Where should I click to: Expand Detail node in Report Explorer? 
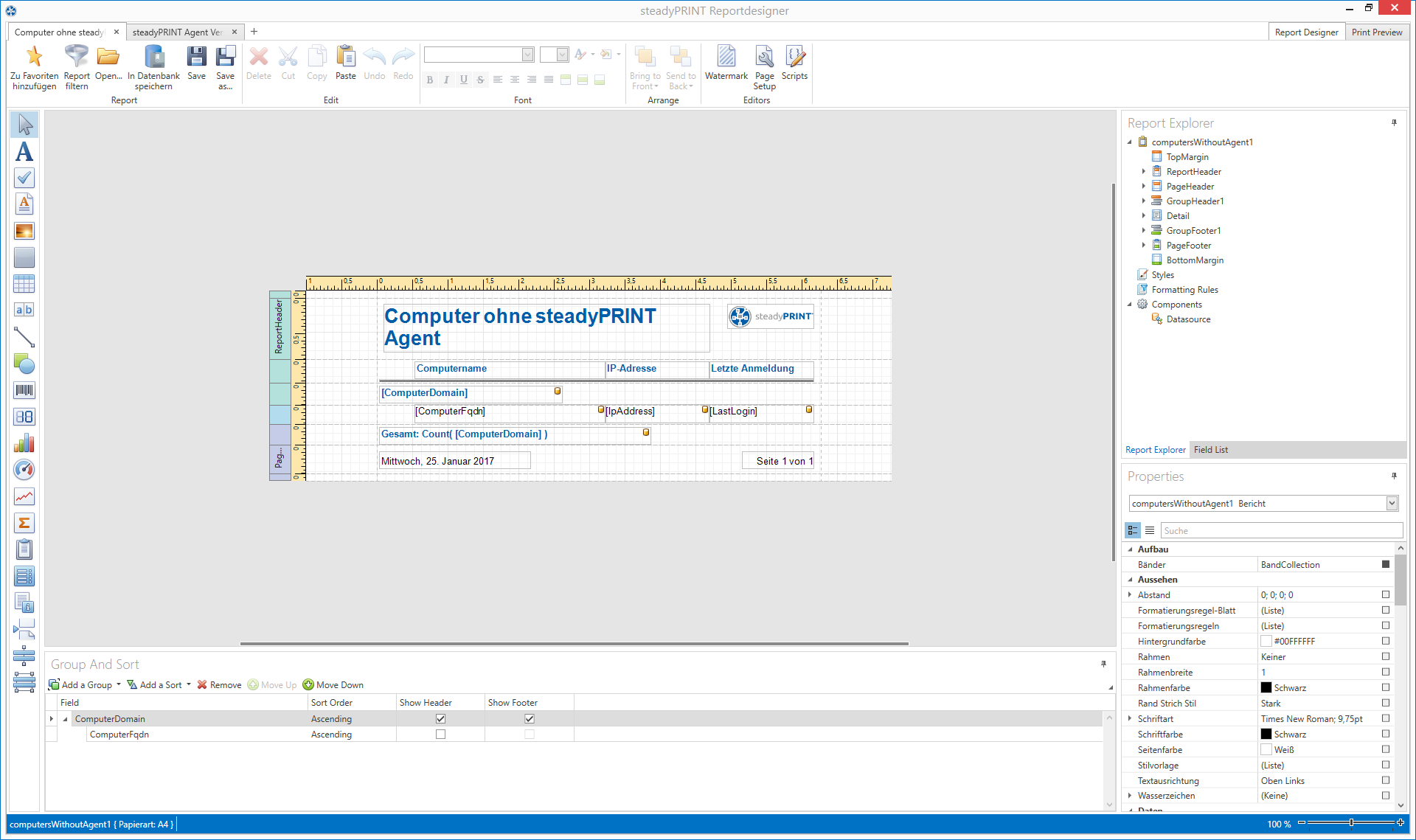[x=1144, y=215]
